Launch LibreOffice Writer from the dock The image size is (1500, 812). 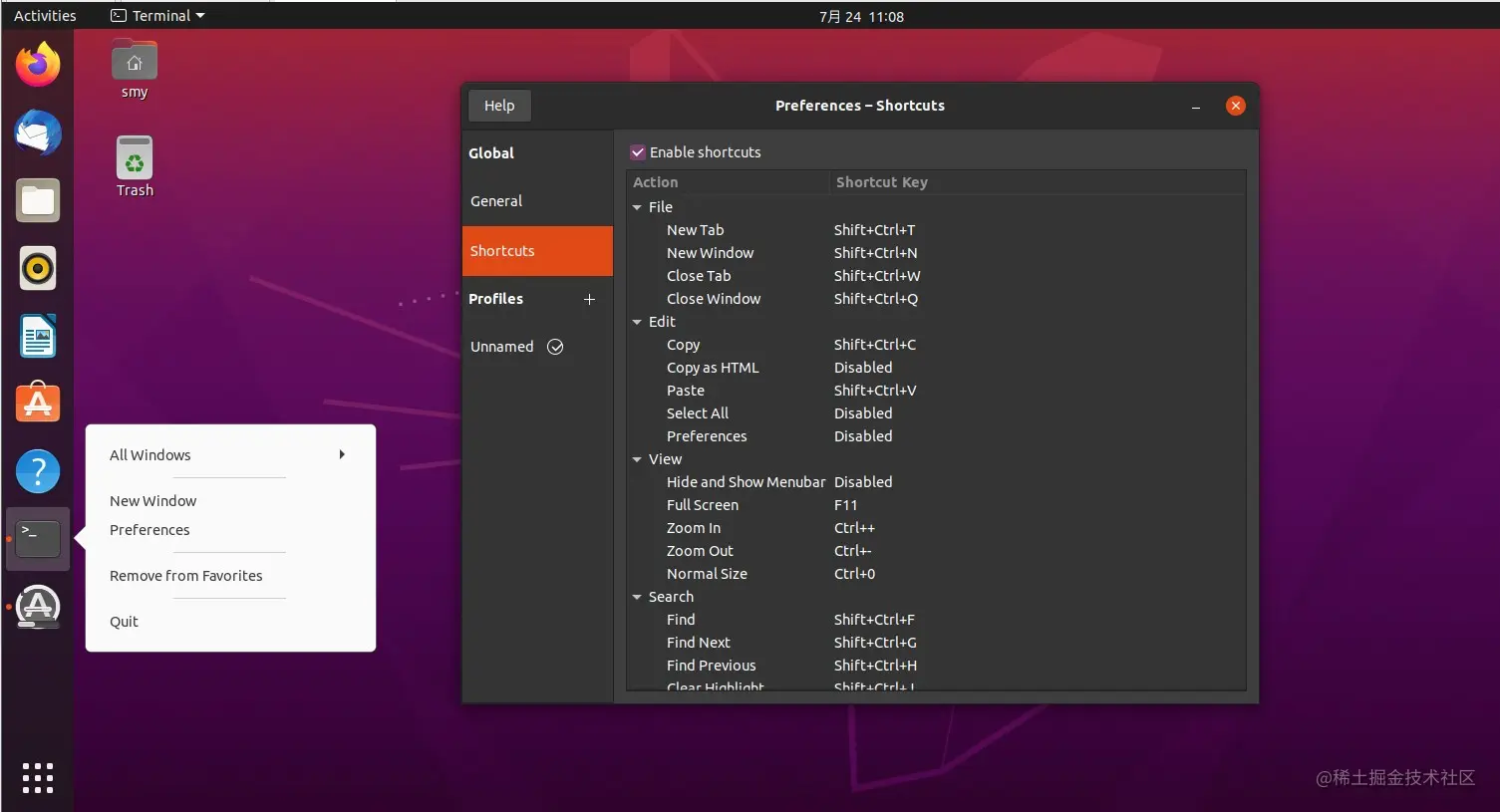(x=38, y=336)
